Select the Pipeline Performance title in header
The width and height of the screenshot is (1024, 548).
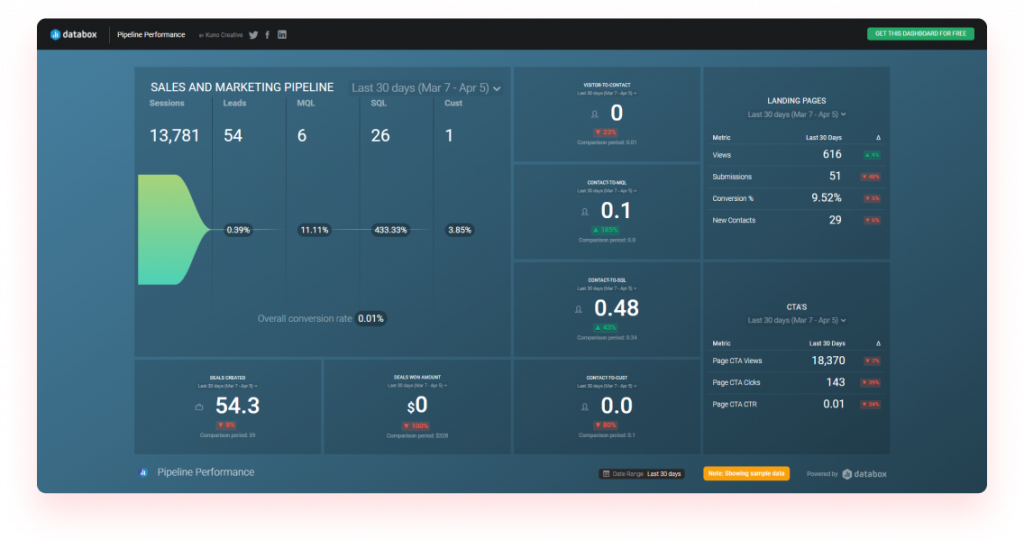coord(151,35)
